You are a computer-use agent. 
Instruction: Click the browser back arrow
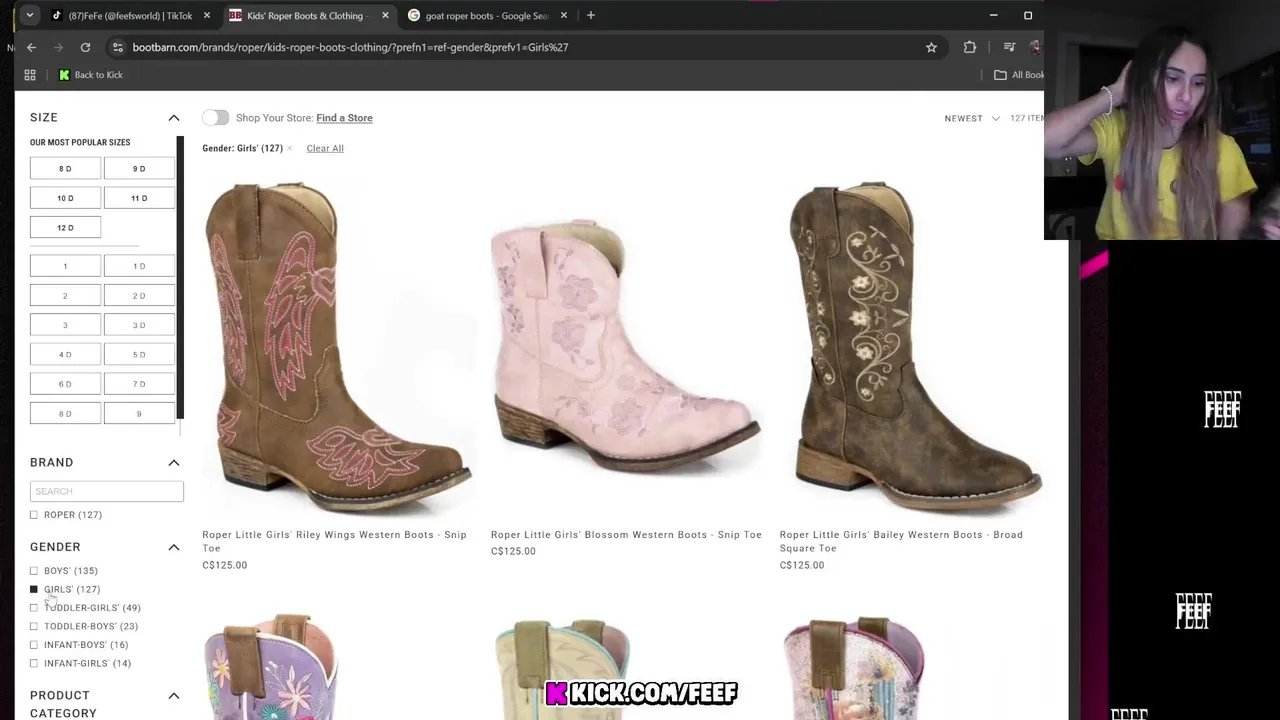tap(31, 47)
